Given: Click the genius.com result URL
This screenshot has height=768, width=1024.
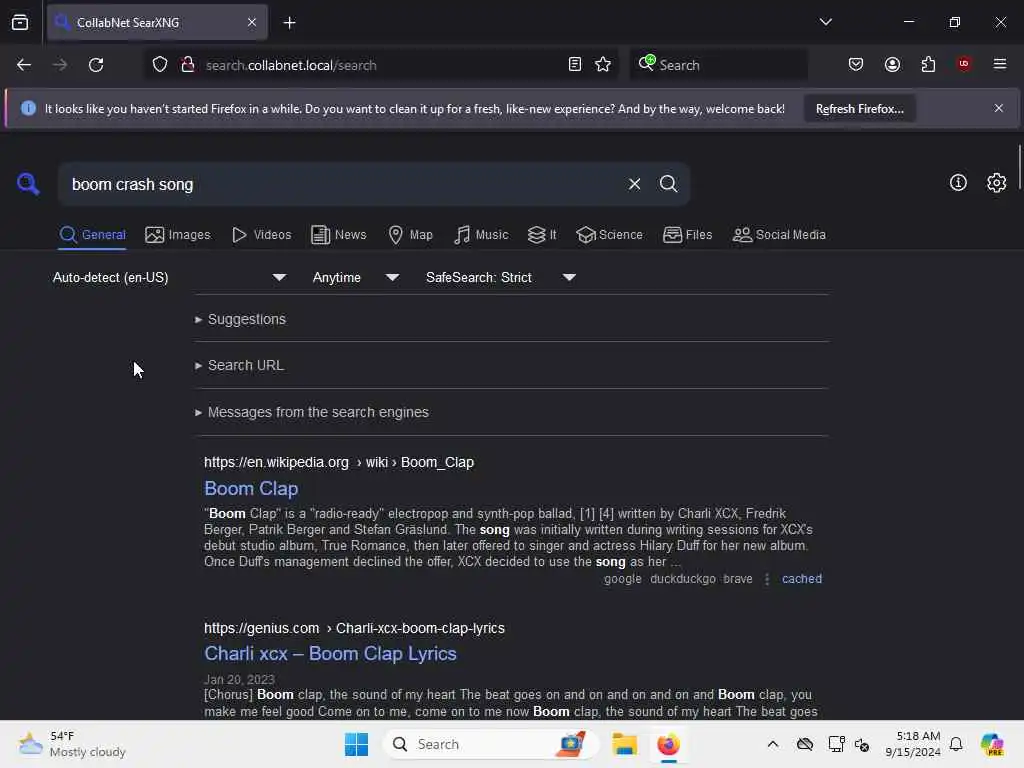Looking at the screenshot, I should 354,628.
